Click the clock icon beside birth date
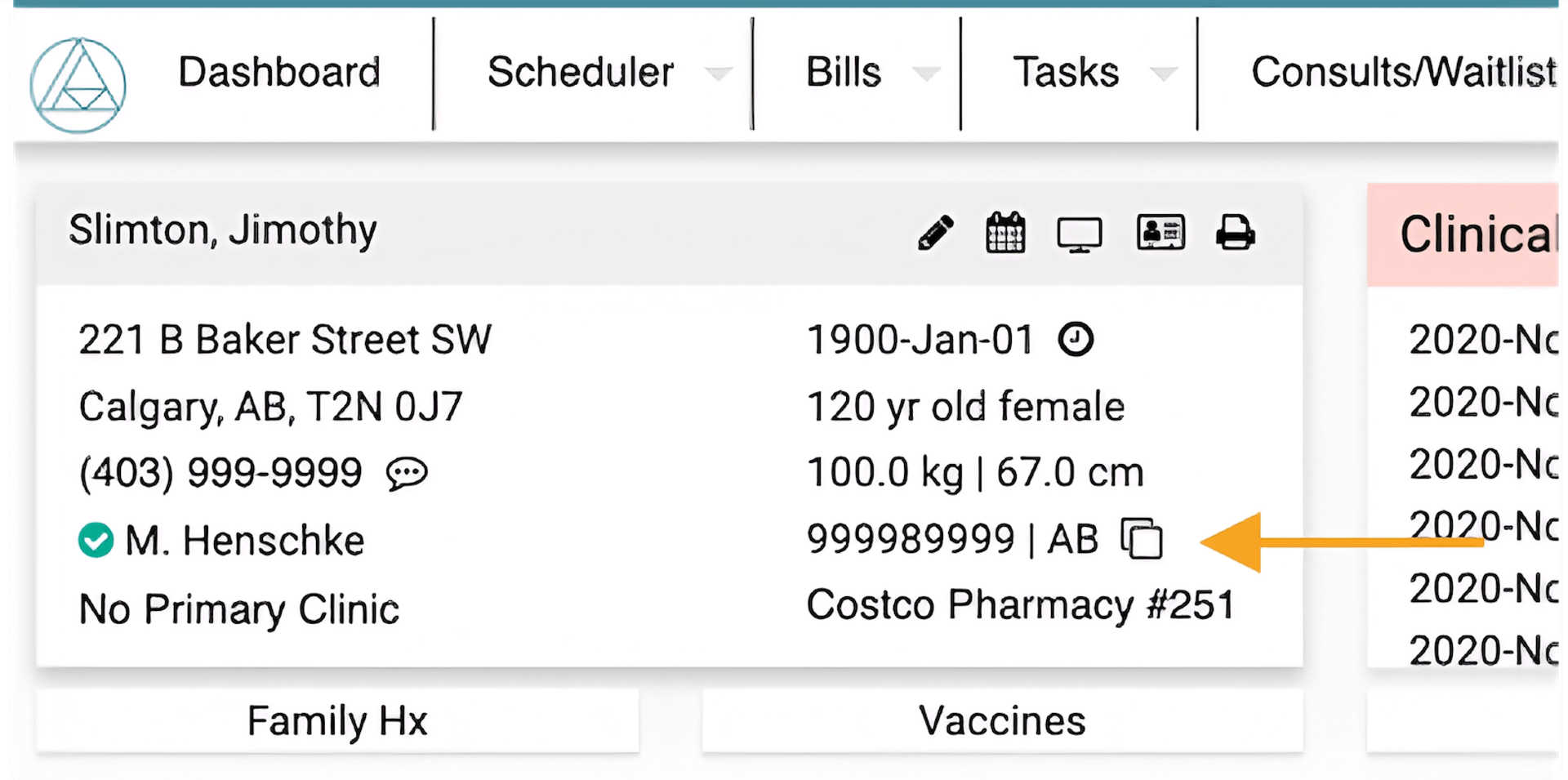The height and width of the screenshot is (780, 1568). click(1076, 339)
